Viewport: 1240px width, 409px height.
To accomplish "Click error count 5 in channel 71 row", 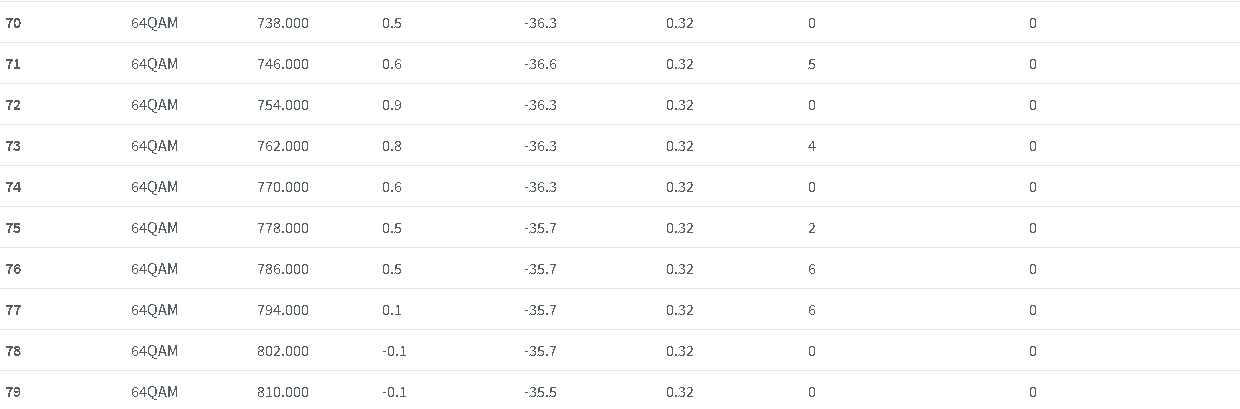I will 812,64.
